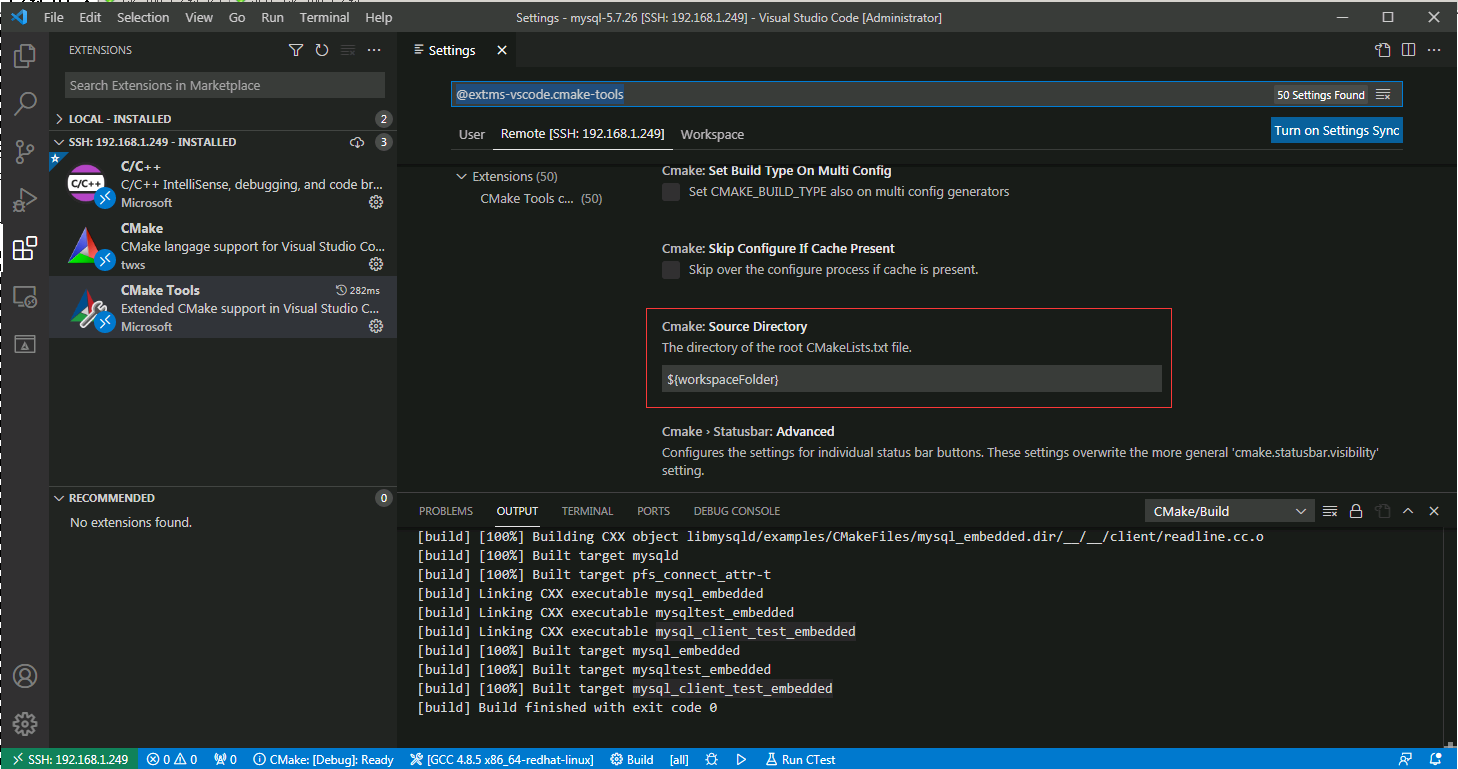Viewport: 1458px width, 769px height.
Task: Open the Selection menu
Action: 143,18
